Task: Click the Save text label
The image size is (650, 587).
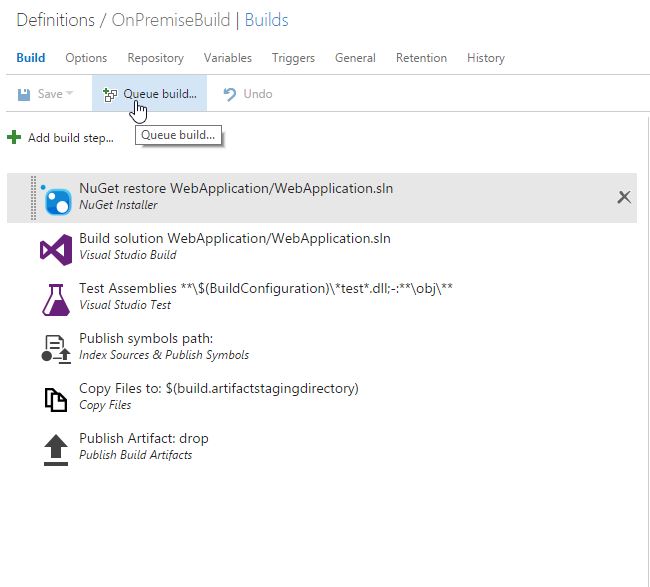Action: (50, 94)
